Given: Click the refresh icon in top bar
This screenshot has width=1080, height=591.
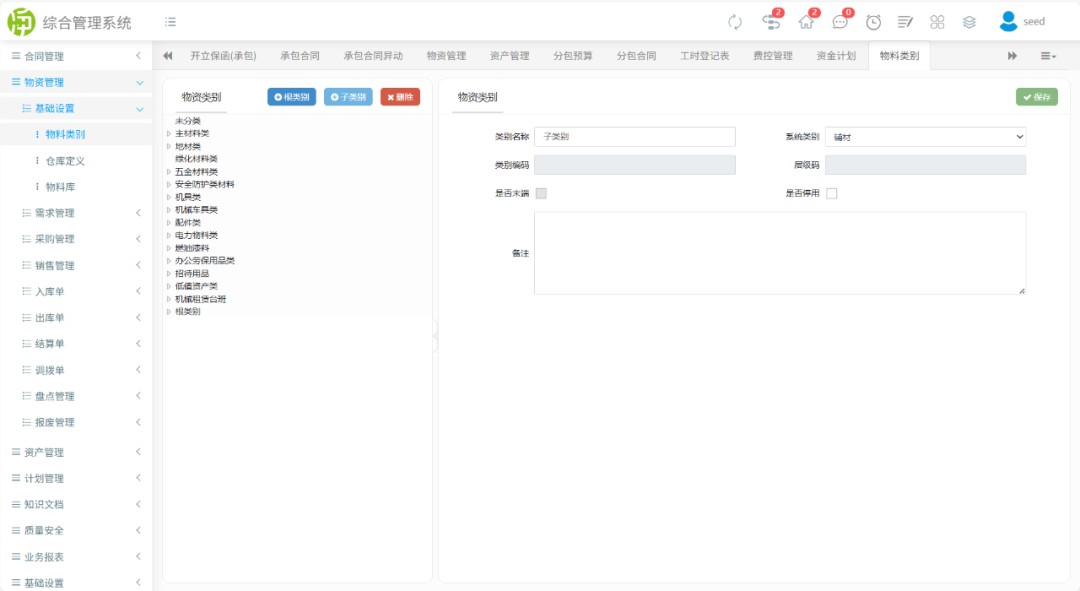Looking at the screenshot, I should [x=735, y=22].
